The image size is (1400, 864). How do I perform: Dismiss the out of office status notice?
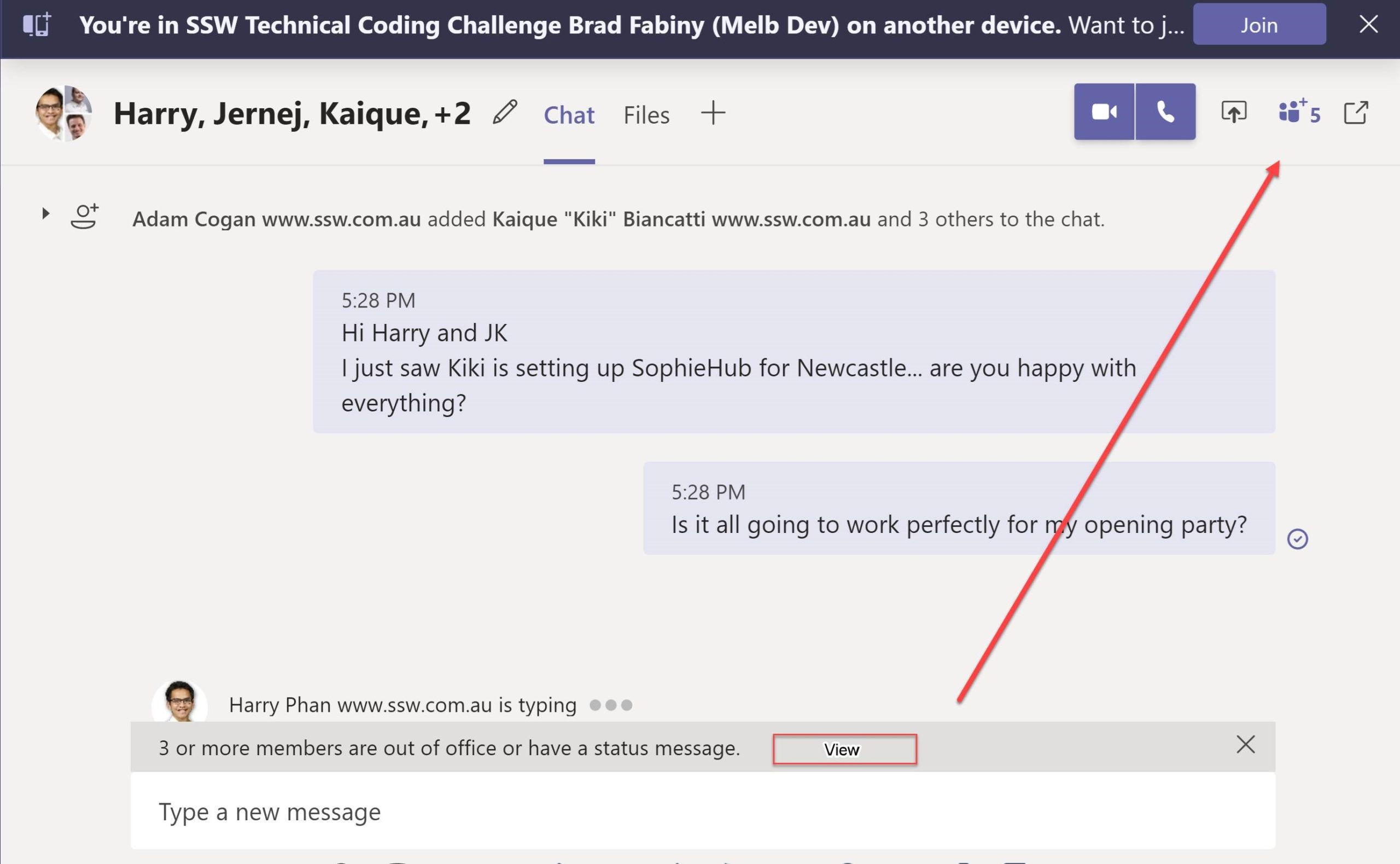[x=1245, y=745]
